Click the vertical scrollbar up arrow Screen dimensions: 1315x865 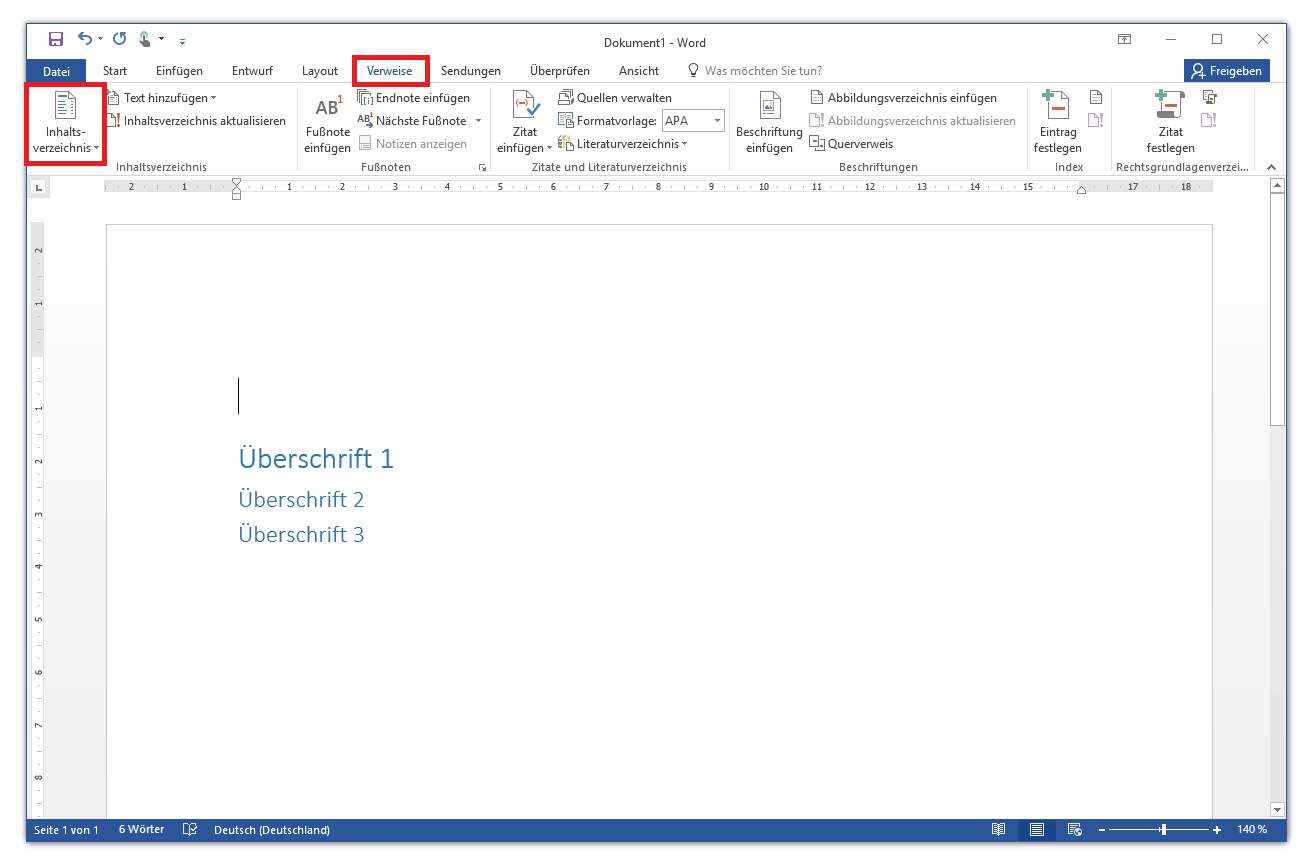1277,186
